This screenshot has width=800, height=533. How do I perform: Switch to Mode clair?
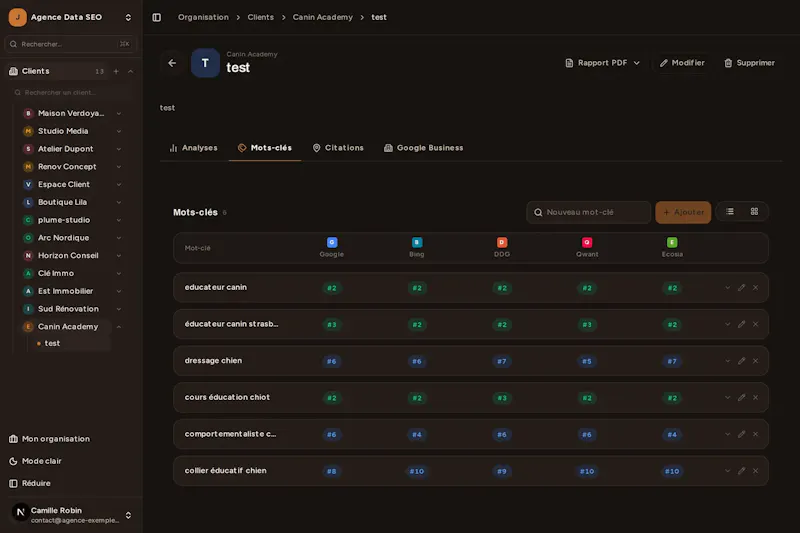pos(35,461)
